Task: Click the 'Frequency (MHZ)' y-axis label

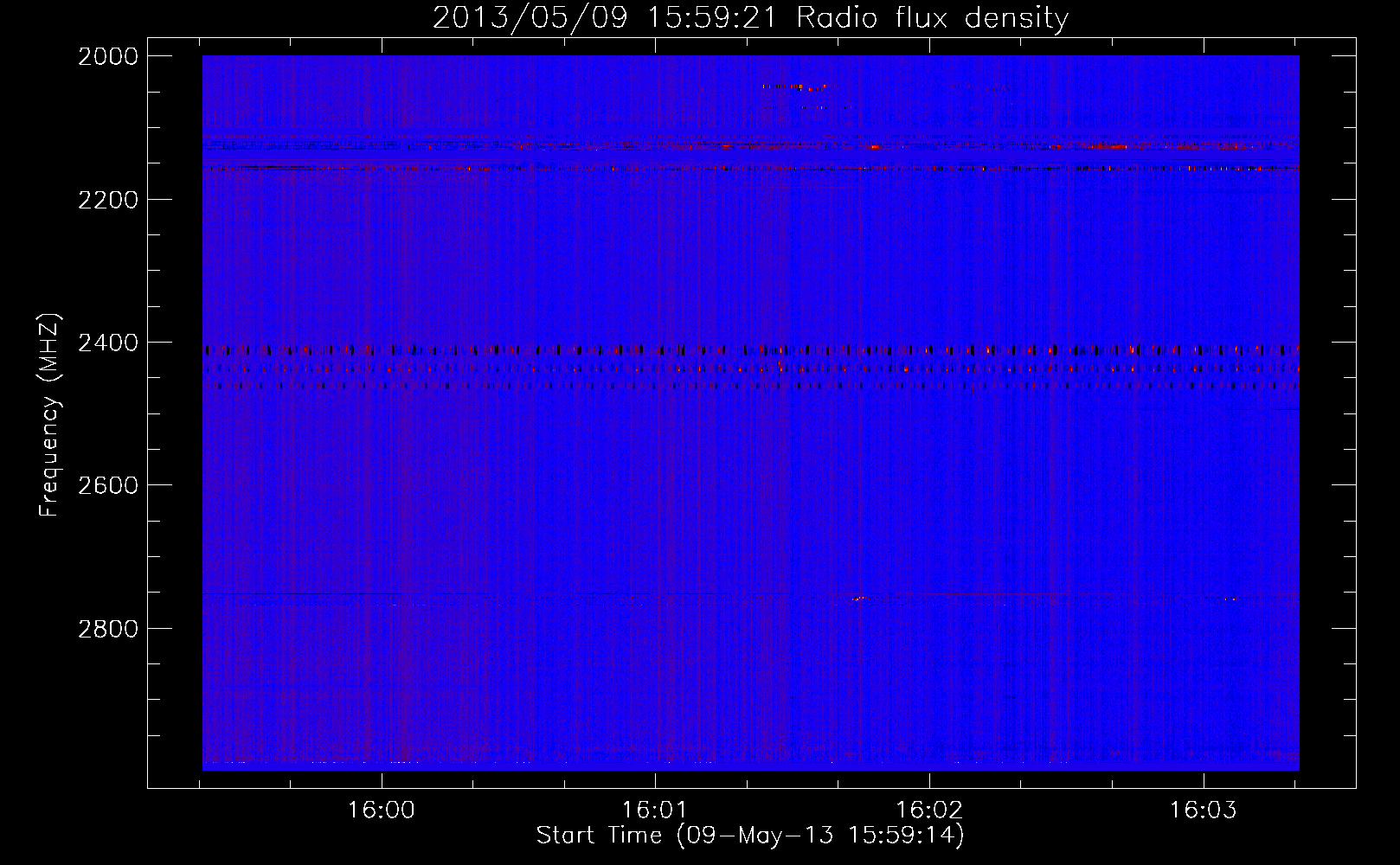Action: click(50, 415)
